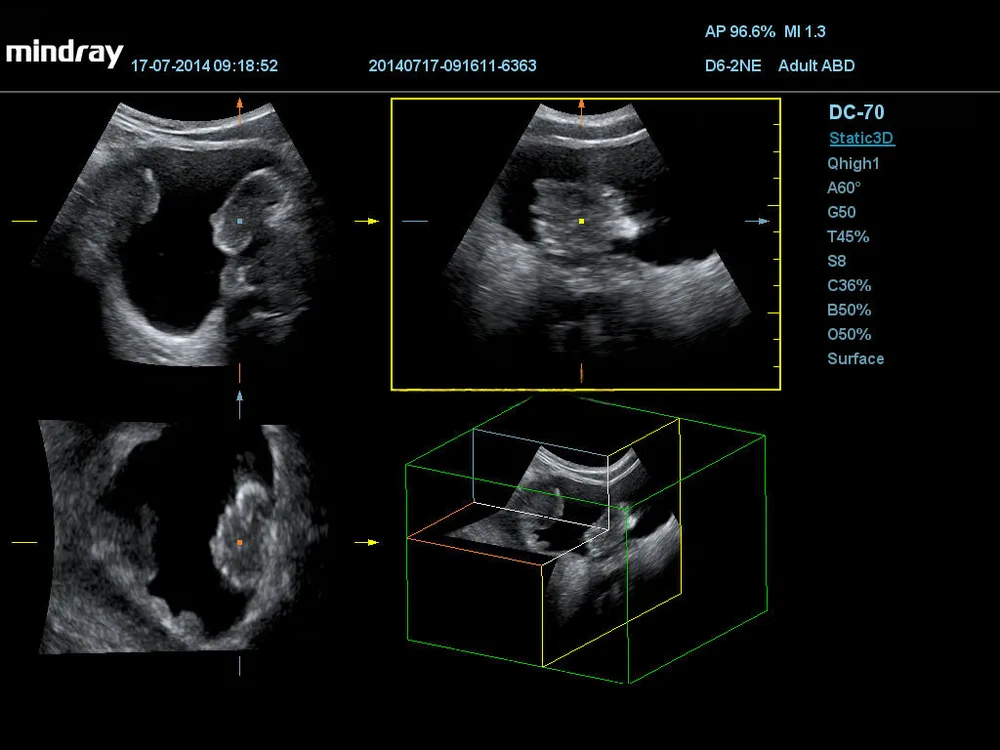Click the blue right arrow in yellow-framed pane
The width and height of the screenshot is (1000, 750).
(758, 221)
